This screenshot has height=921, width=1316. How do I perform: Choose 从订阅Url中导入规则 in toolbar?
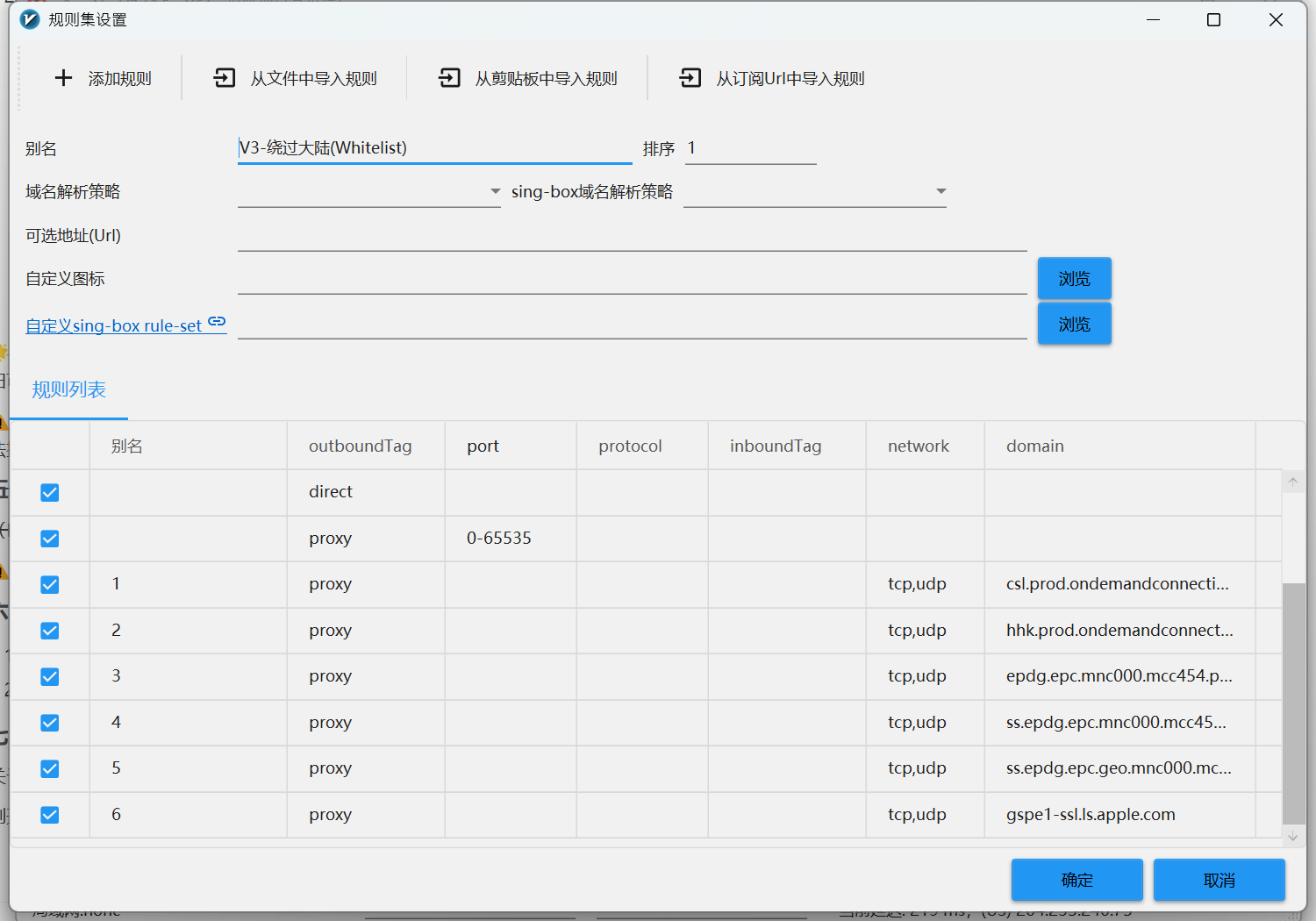point(790,79)
